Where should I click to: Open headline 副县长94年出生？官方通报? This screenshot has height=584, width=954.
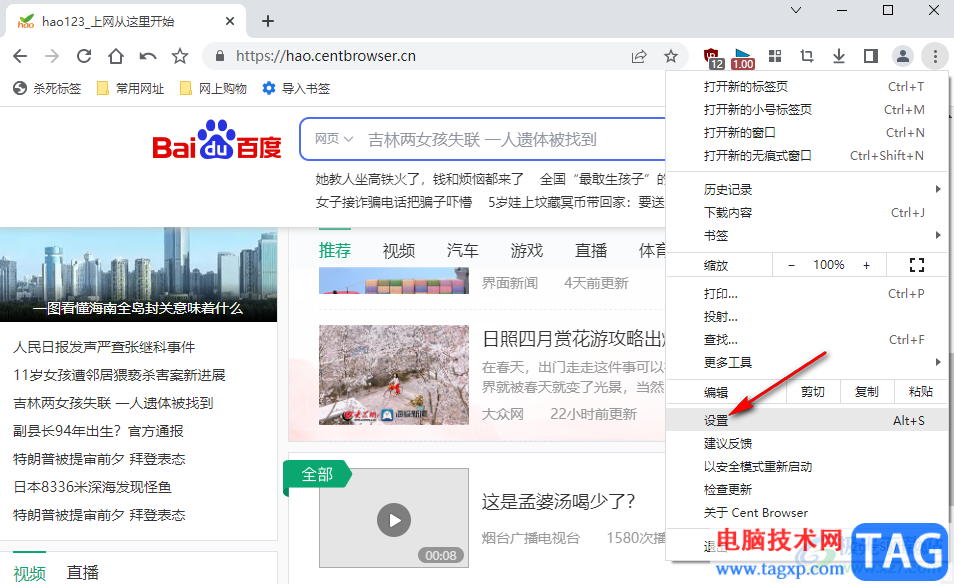click(98, 431)
